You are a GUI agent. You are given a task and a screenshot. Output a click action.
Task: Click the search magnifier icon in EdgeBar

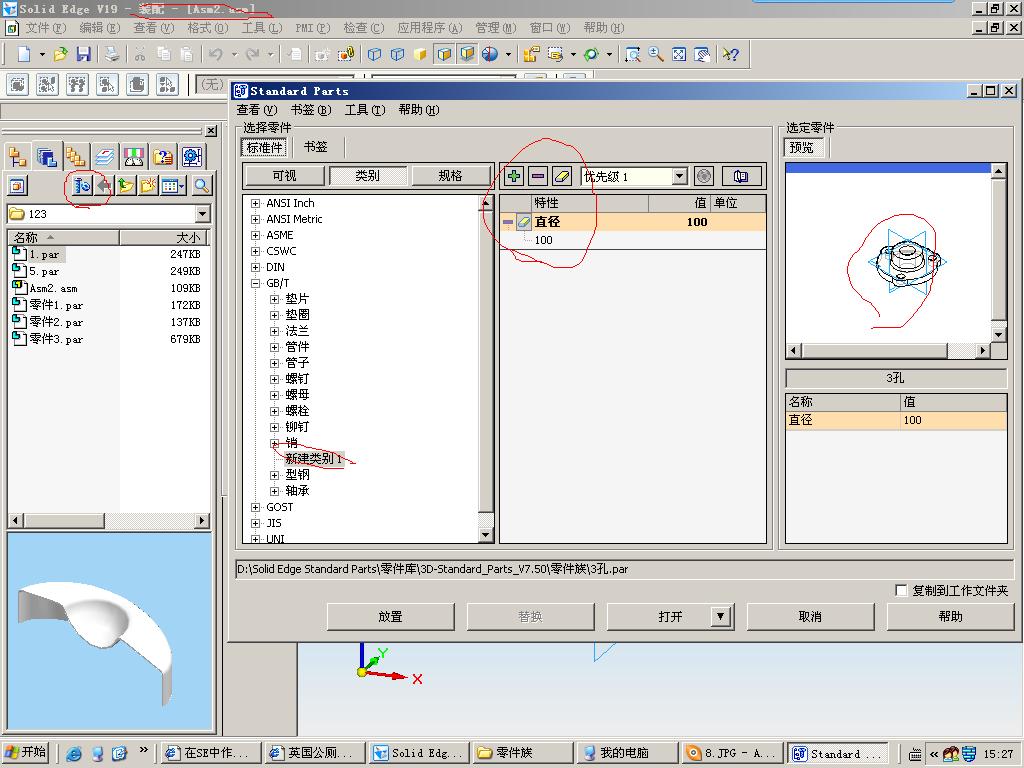pyautogui.click(x=202, y=186)
